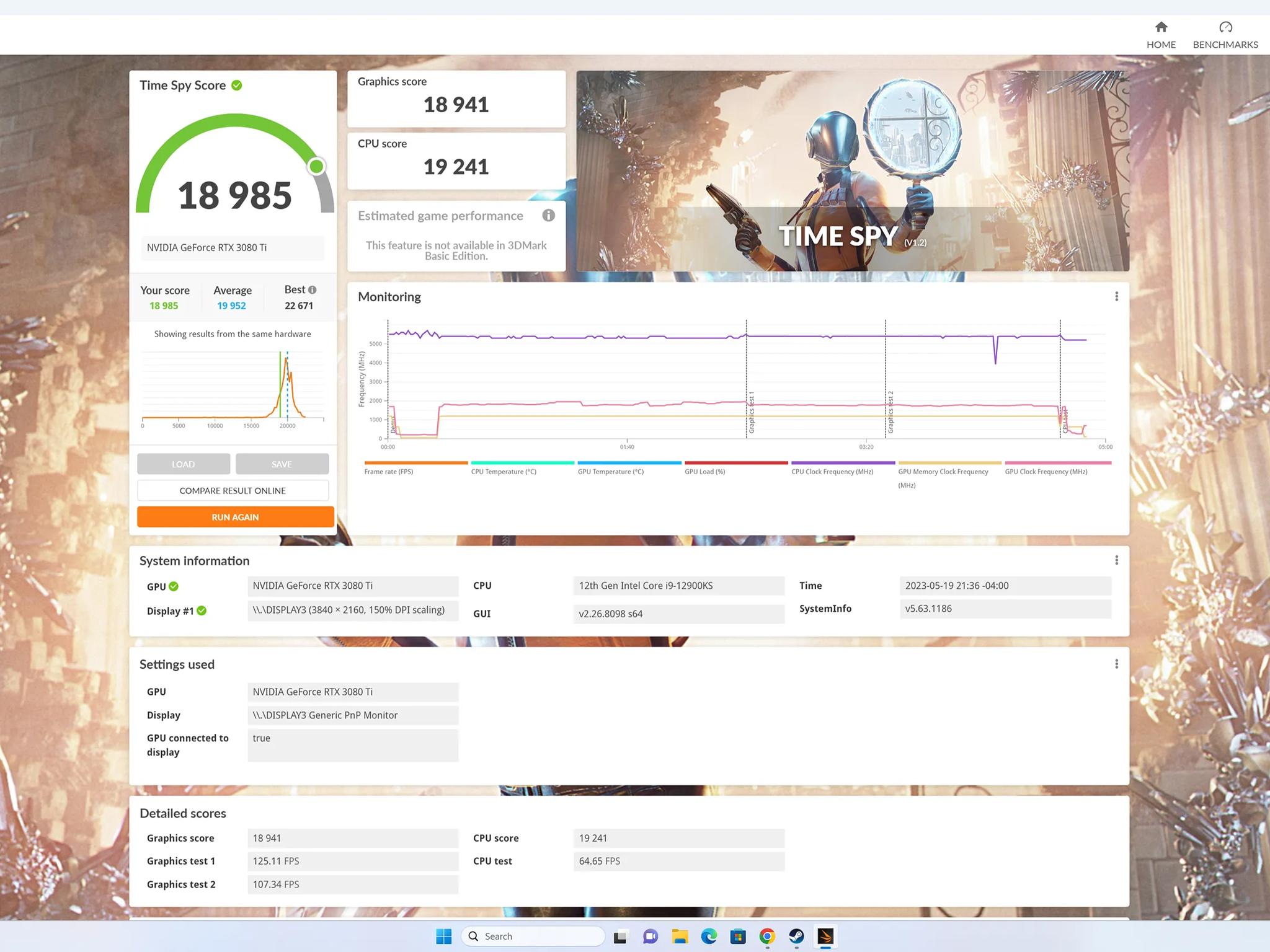The image size is (1270, 952).
Task: Click the NVIDIA GeForce RTX 3080 Ti label under score
Action: (233, 248)
